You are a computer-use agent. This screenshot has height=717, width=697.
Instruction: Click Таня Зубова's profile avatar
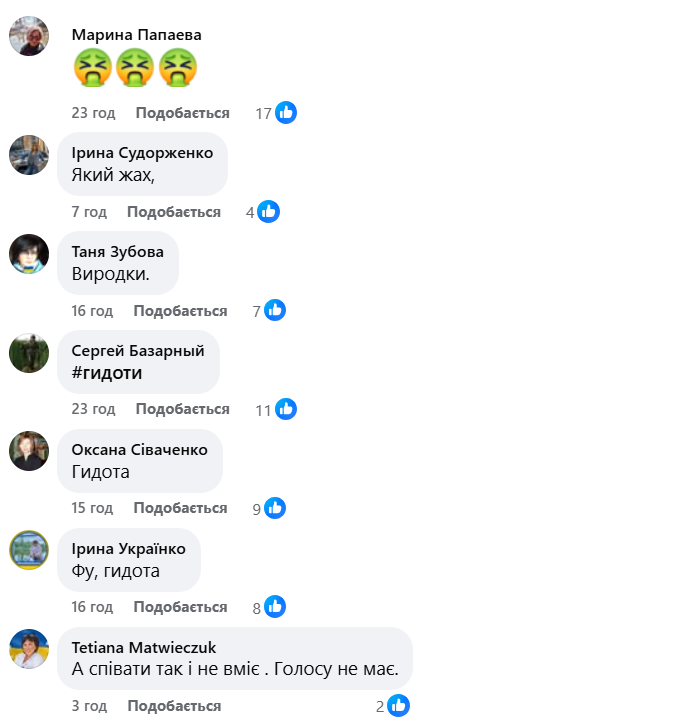coord(29,254)
